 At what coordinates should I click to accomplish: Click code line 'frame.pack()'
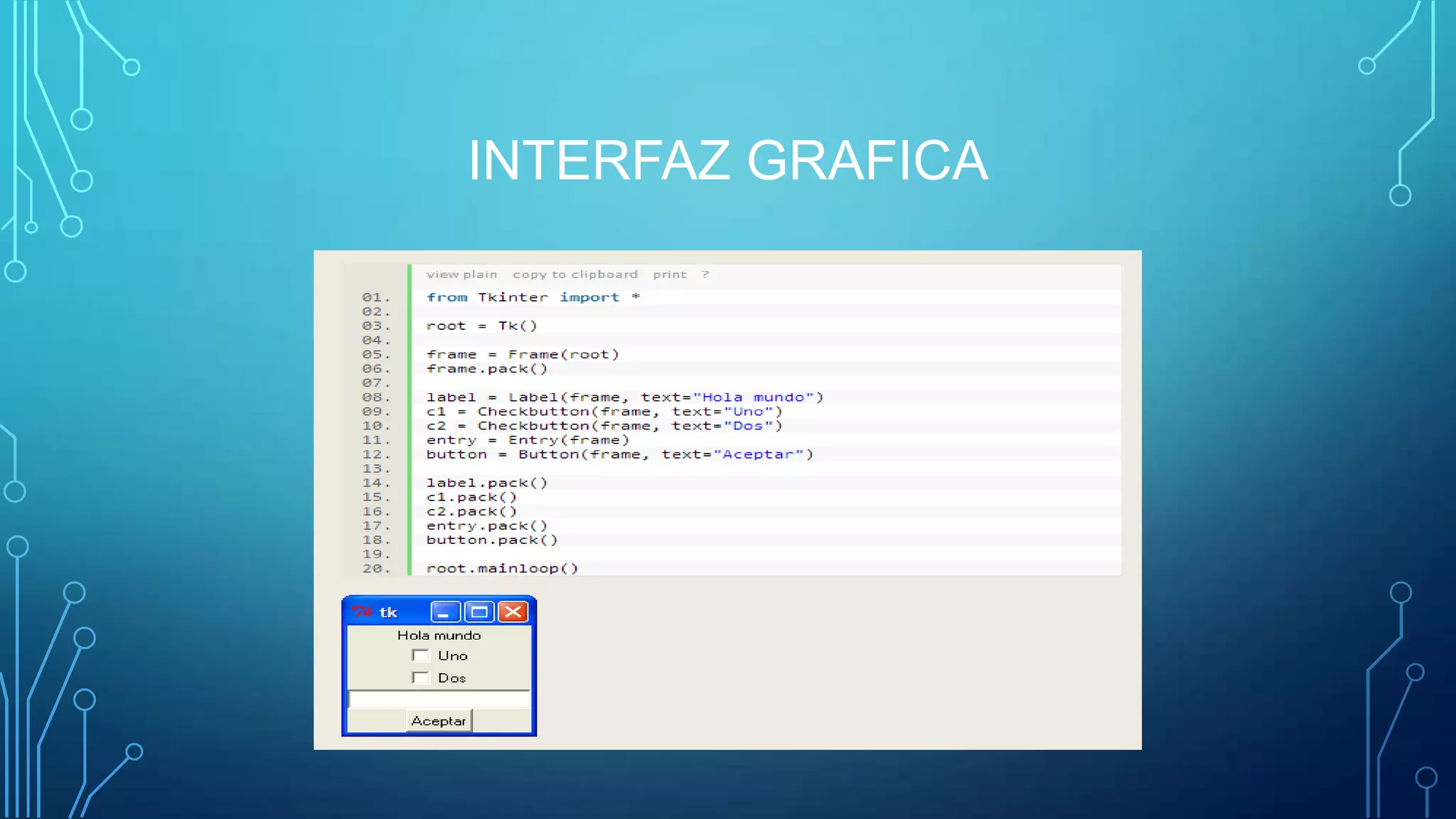tap(487, 368)
